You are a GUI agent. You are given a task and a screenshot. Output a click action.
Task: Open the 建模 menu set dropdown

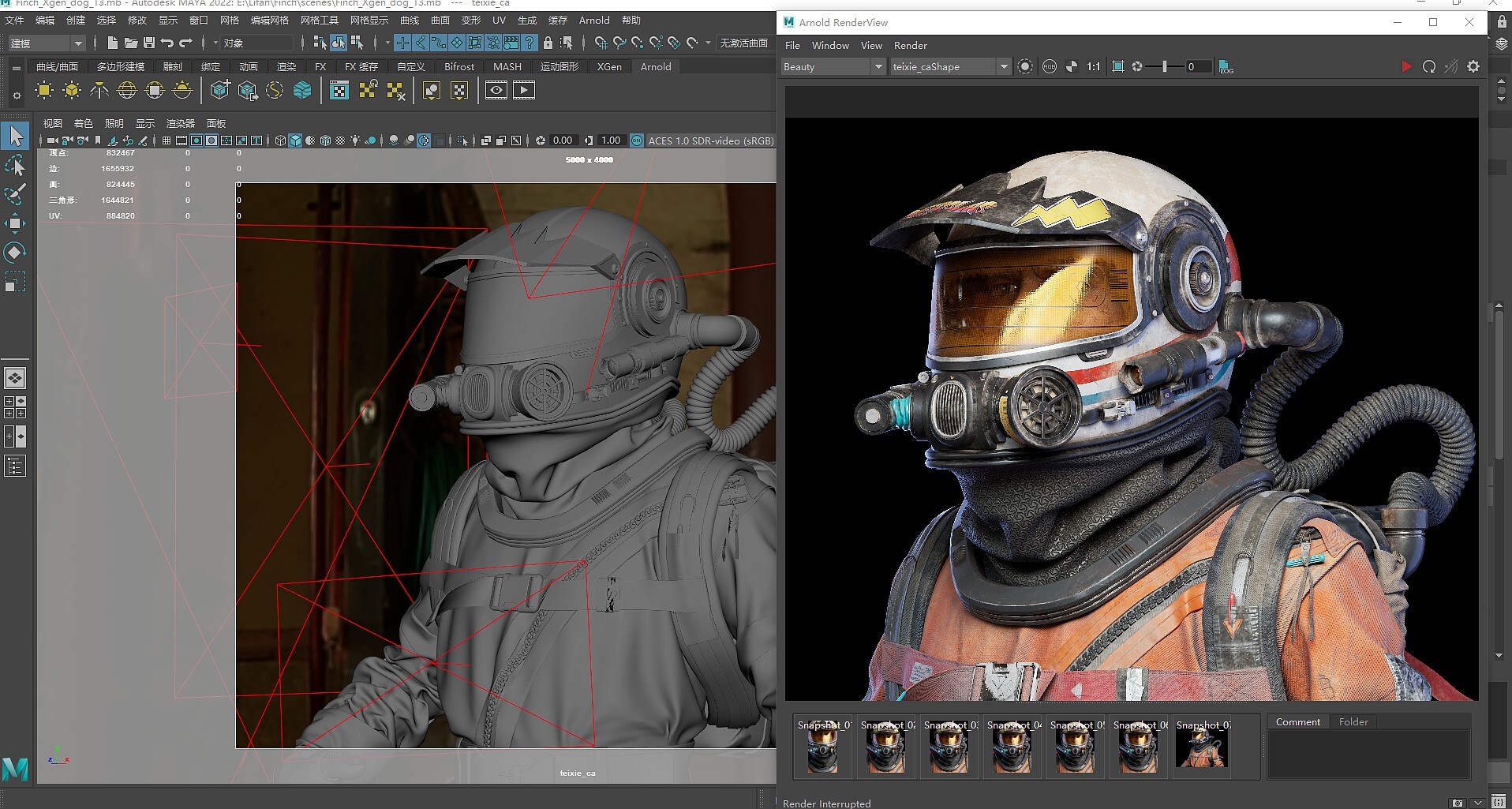(77, 43)
